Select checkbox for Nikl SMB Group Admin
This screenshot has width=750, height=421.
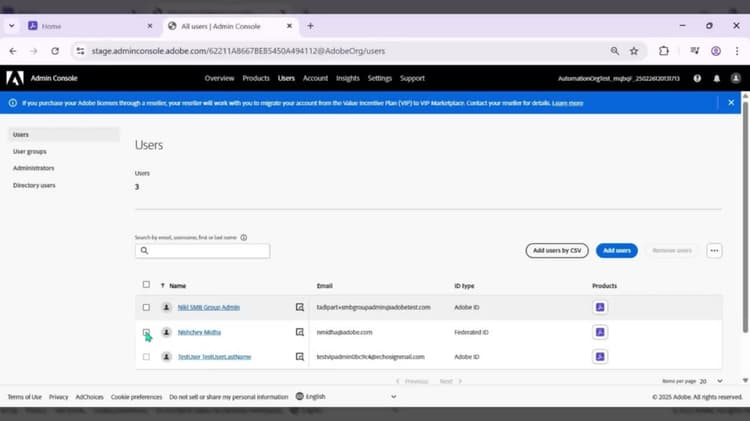click(146, 307)
